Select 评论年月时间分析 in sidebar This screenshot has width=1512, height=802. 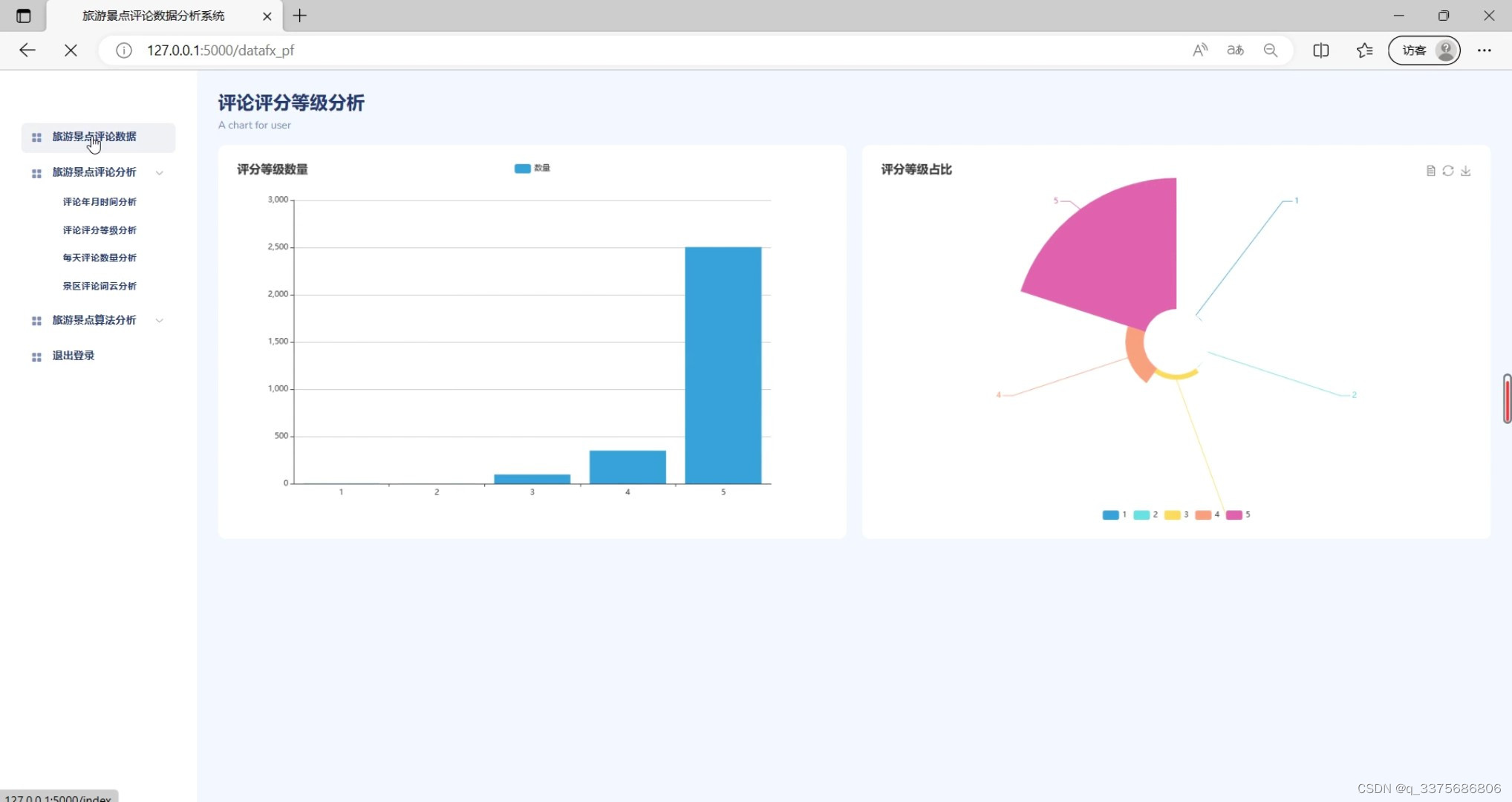point(100,202)
